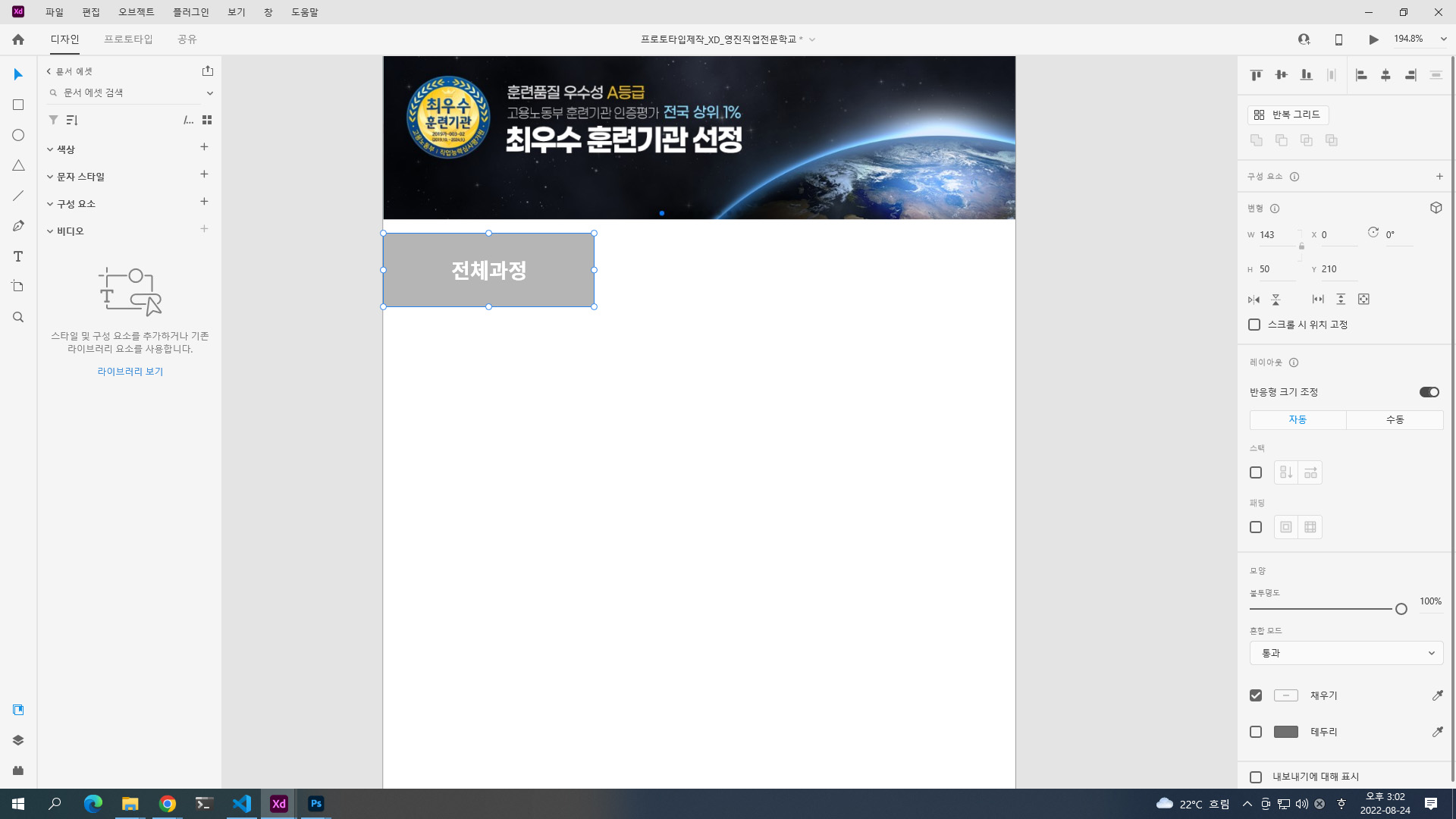Select the Artboard tool
Image resolution: width=1456 pixels, height=819 pixels.
[18, 287]
